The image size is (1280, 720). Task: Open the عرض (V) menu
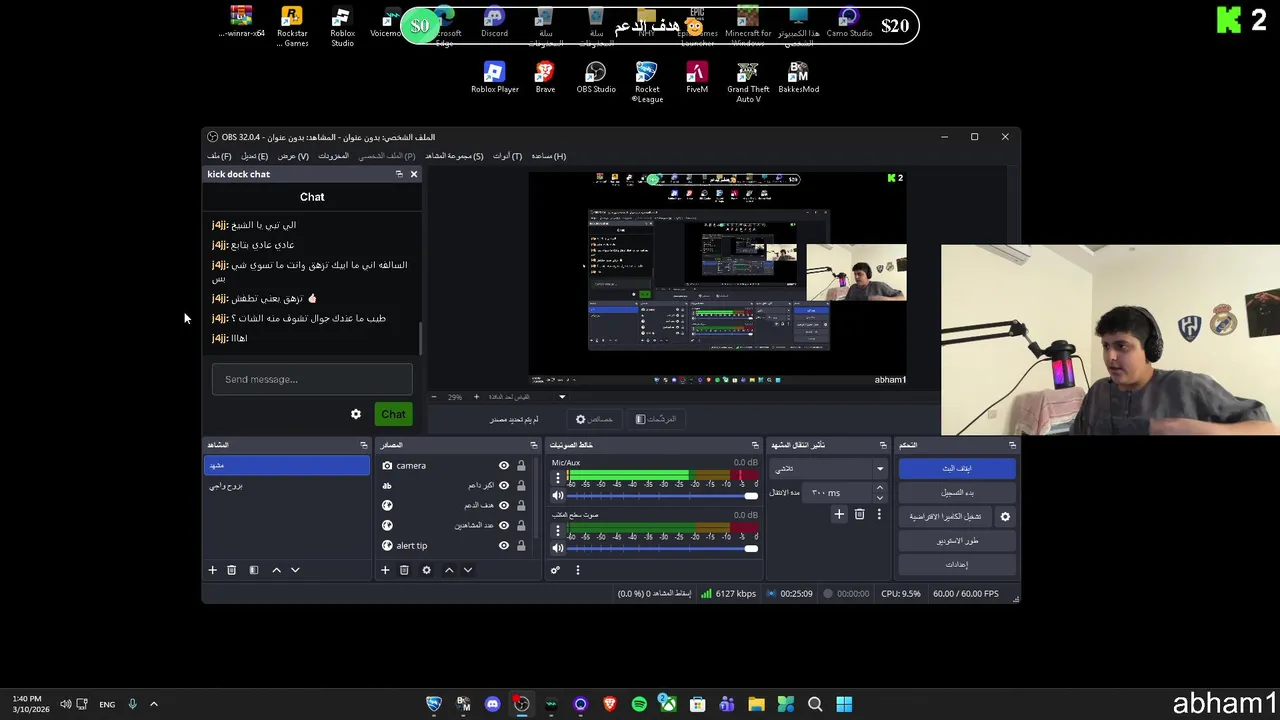(x=293, y=156)
